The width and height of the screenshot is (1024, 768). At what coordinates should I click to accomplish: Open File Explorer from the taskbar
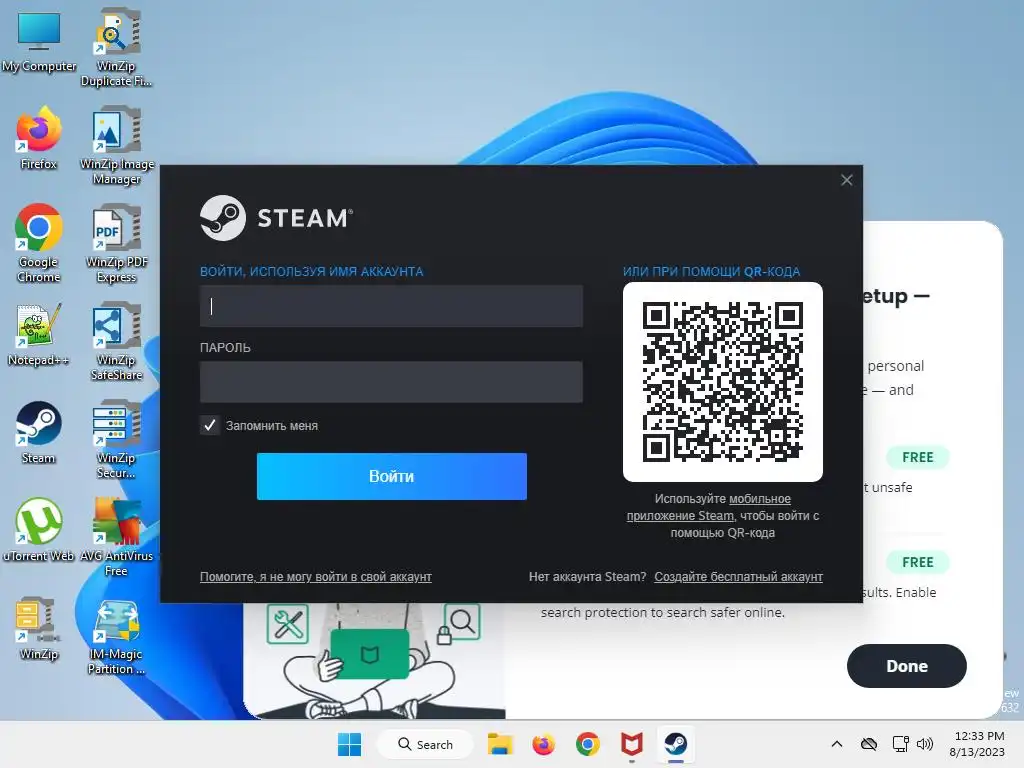[x=500, y=744]
